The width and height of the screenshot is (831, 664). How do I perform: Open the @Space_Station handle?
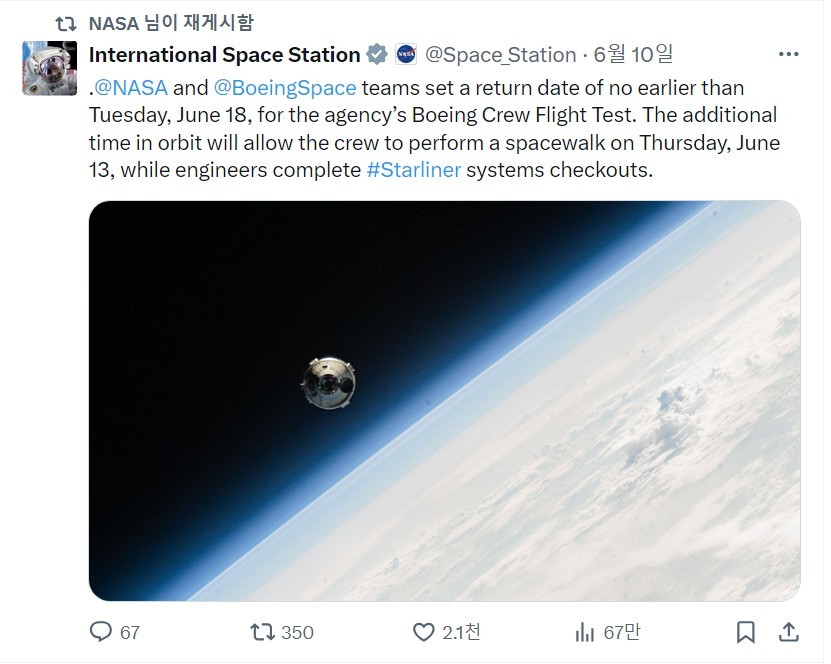coord(500,55)
